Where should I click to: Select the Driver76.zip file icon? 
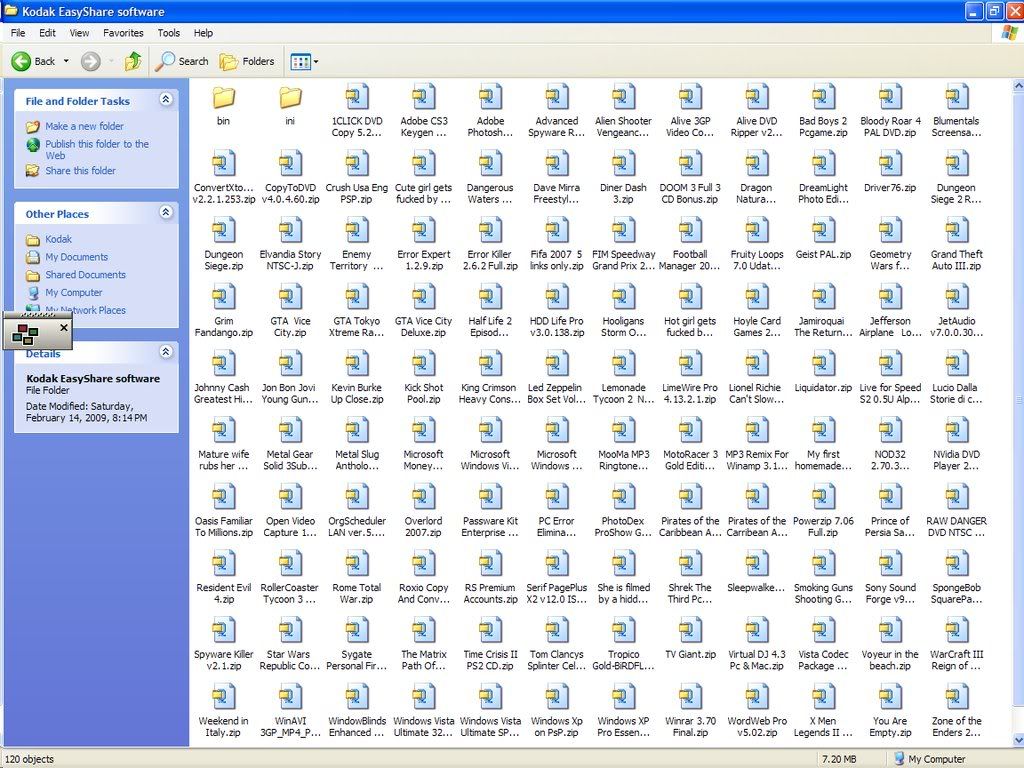tap(889, 164)
